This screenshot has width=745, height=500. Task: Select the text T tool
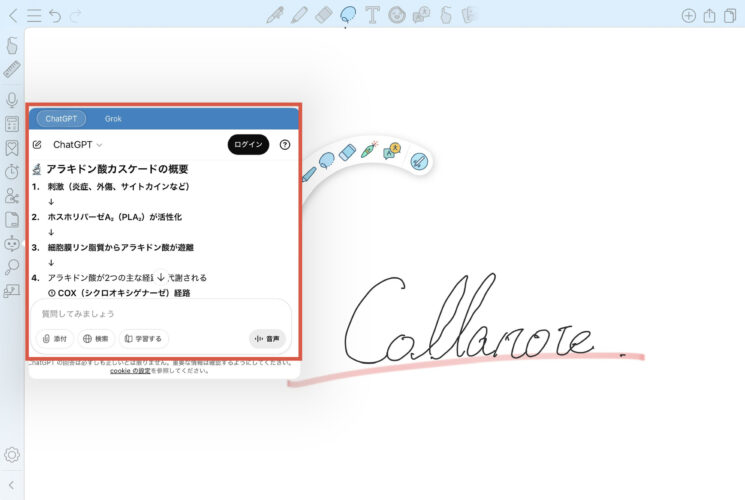[372, 15]
